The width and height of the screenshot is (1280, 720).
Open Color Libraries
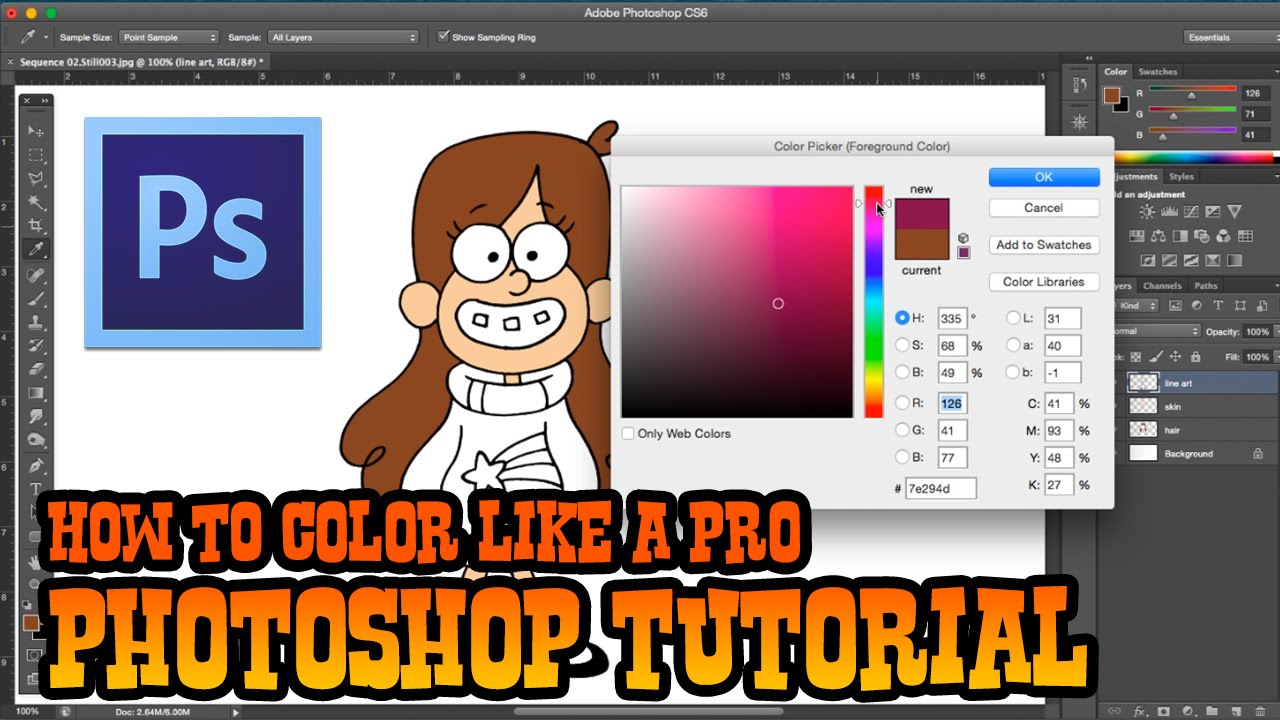pos(1044,282)
